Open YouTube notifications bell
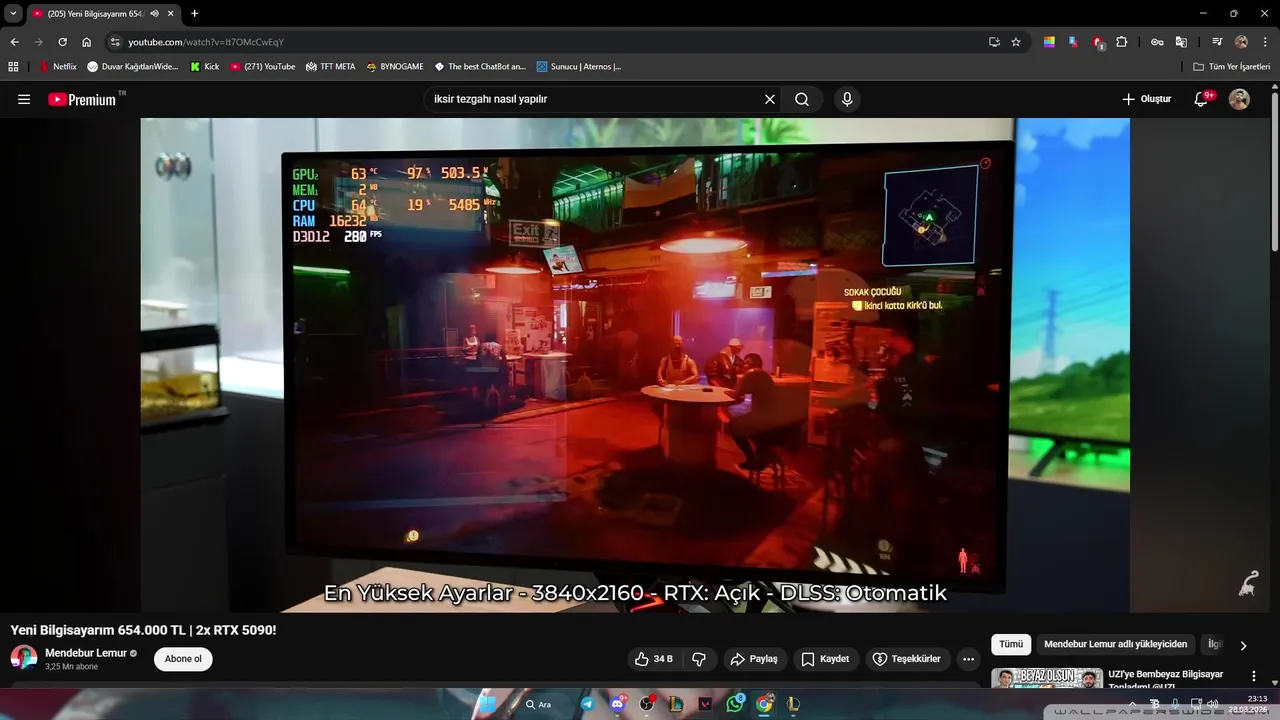This screenshot has width=1280, height=720. point(1202,99)
